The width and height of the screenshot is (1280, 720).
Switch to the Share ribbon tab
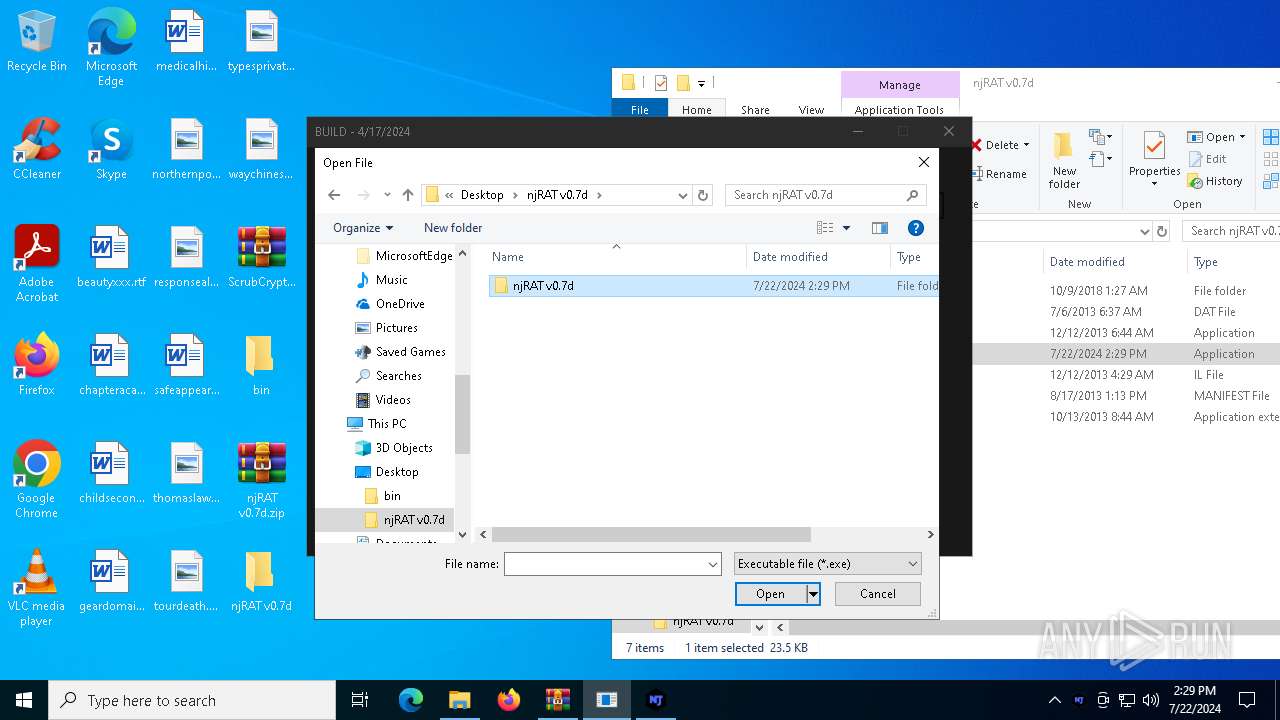(x=755, y=110)
